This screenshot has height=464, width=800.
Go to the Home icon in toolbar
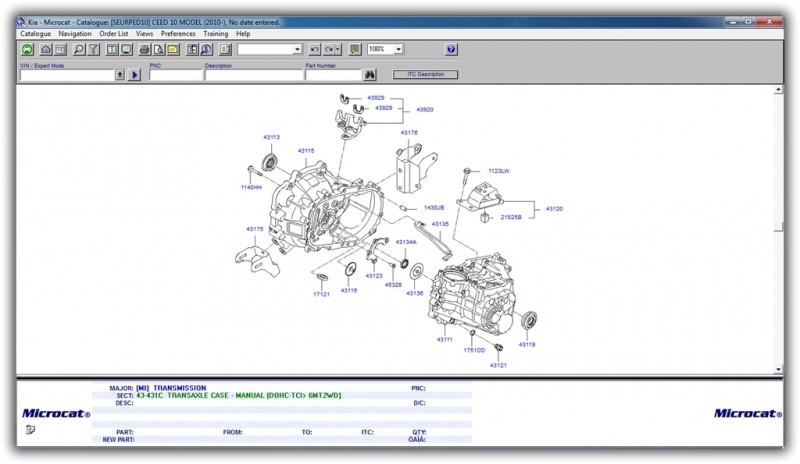[46, 50]
